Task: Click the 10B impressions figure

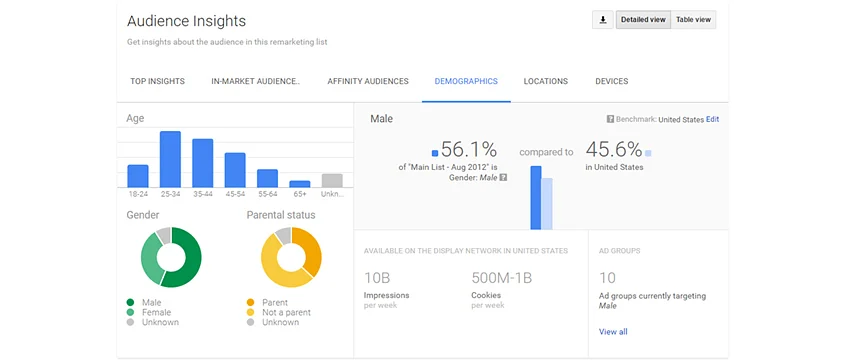Action: (377, 278)
